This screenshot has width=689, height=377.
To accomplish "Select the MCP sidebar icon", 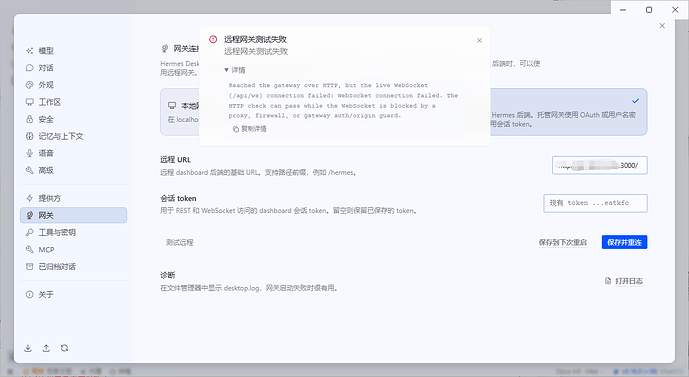I will tap(29, 250).
